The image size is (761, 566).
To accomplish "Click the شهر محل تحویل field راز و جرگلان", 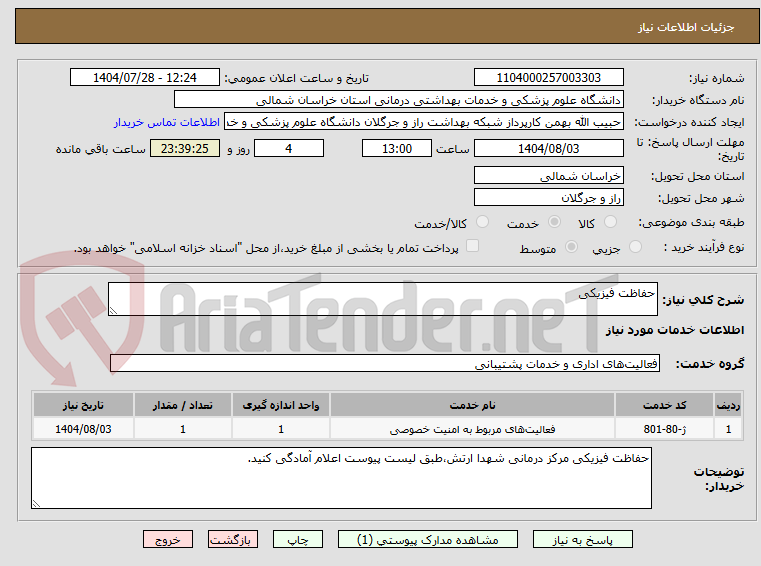I will 548,198.
